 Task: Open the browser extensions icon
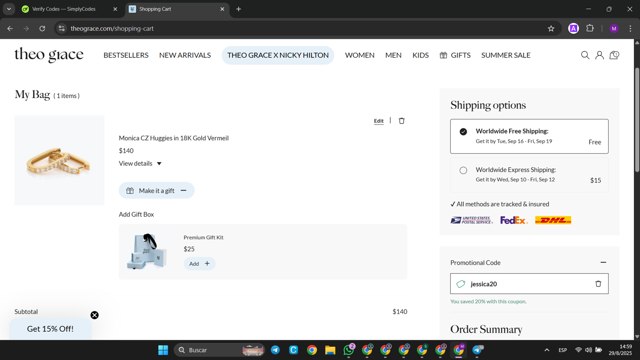tap(590, 29)
